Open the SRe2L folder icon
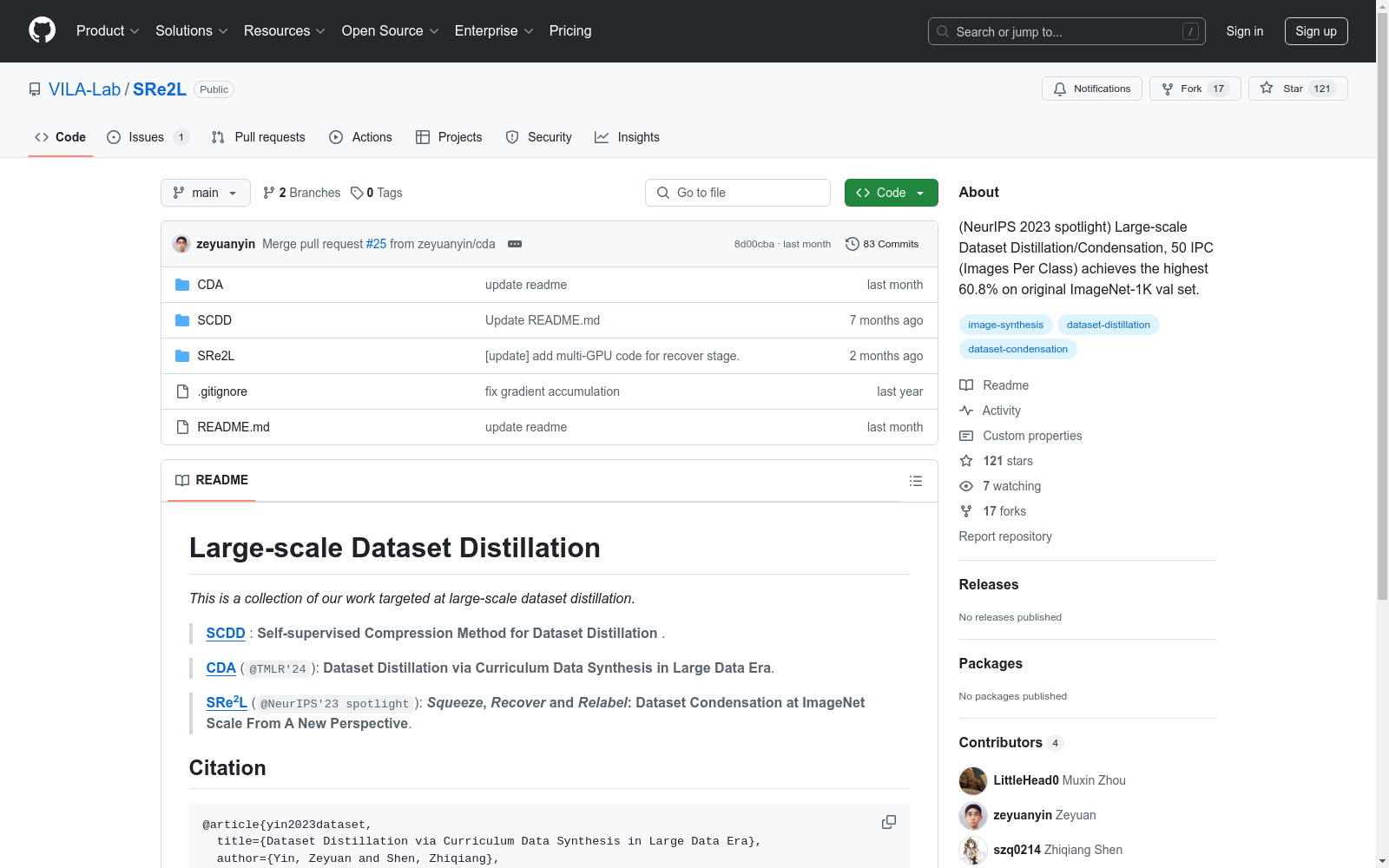This screenshot has width=1389, height=868. click(182, 356)
